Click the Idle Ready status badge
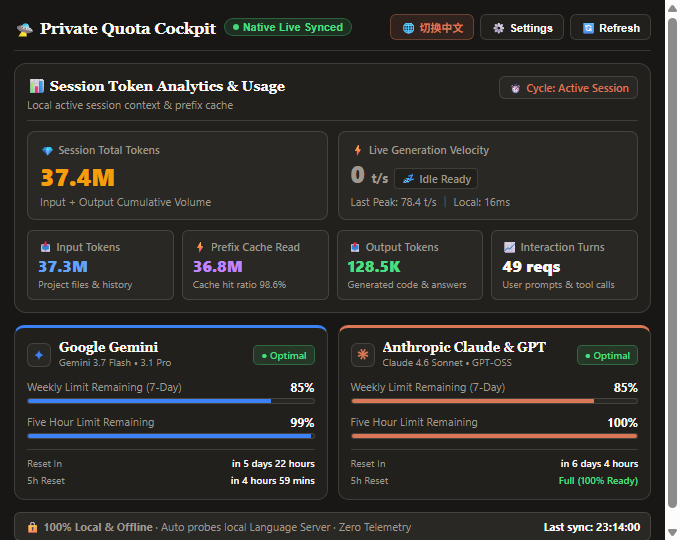The width and height of the screenshot is (680, 540). coord(436,179)
